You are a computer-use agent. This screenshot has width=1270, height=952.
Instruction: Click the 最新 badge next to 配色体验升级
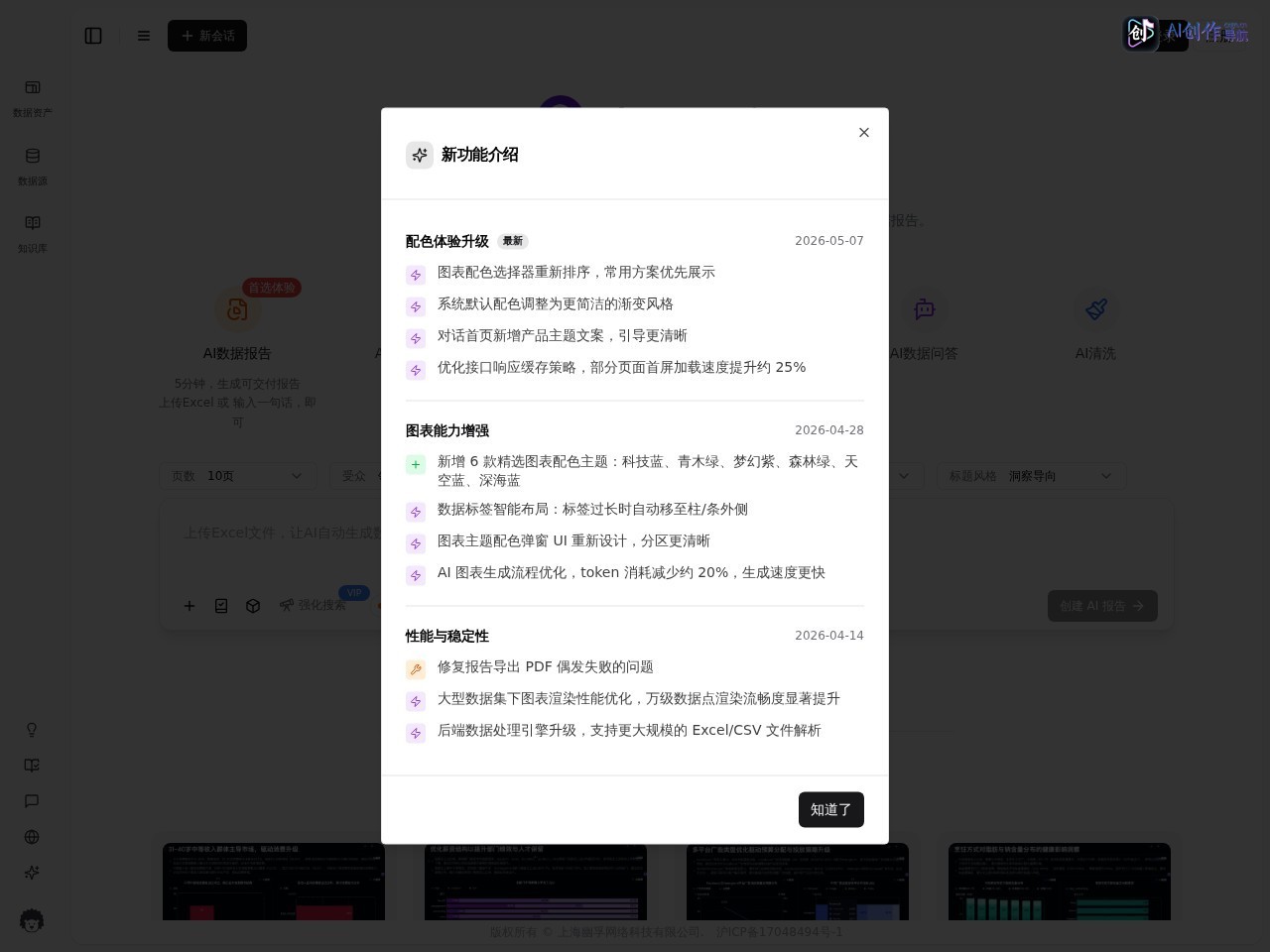coord(513,241)
